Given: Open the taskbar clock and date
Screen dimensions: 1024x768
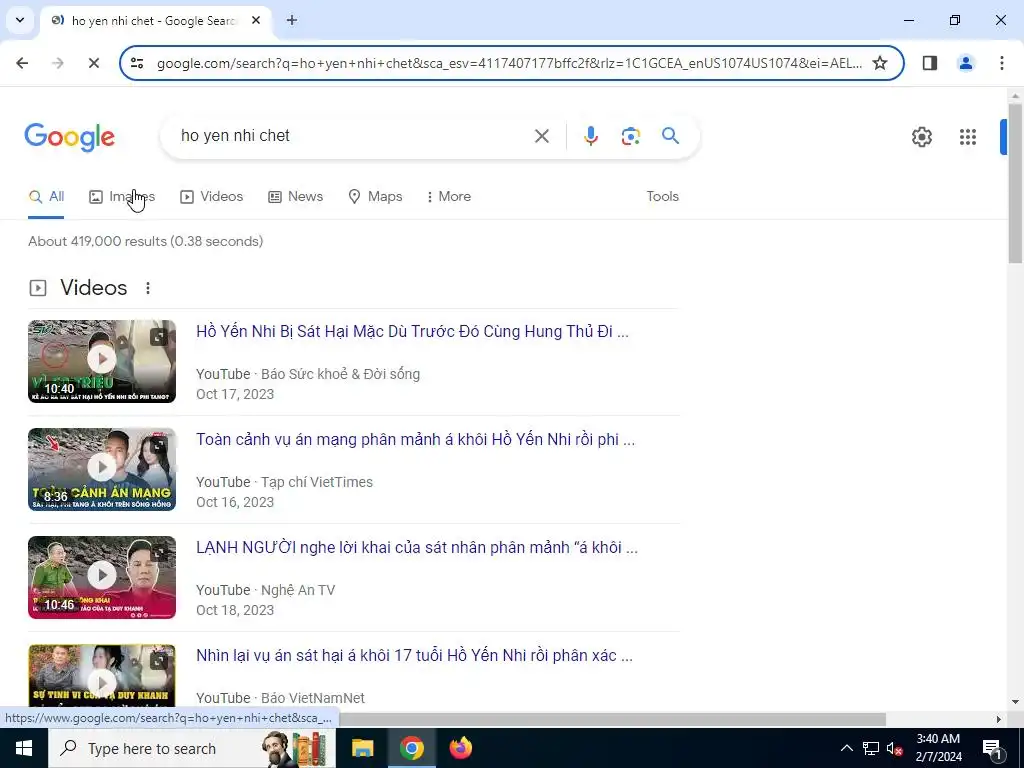Looking at the screenshot, I should pos(938,748).
